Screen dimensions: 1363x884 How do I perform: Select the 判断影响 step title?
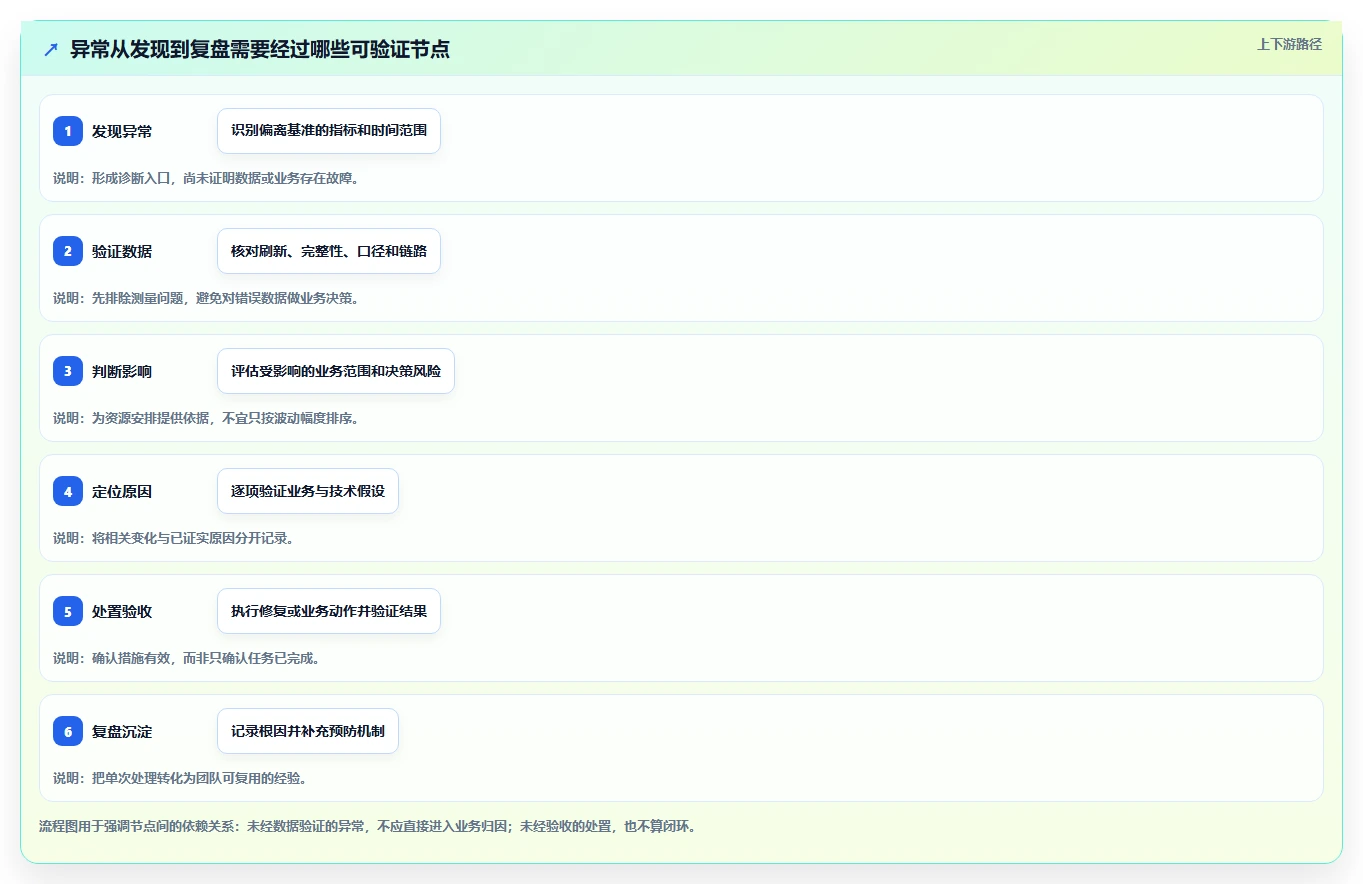[x=122, y=371]
